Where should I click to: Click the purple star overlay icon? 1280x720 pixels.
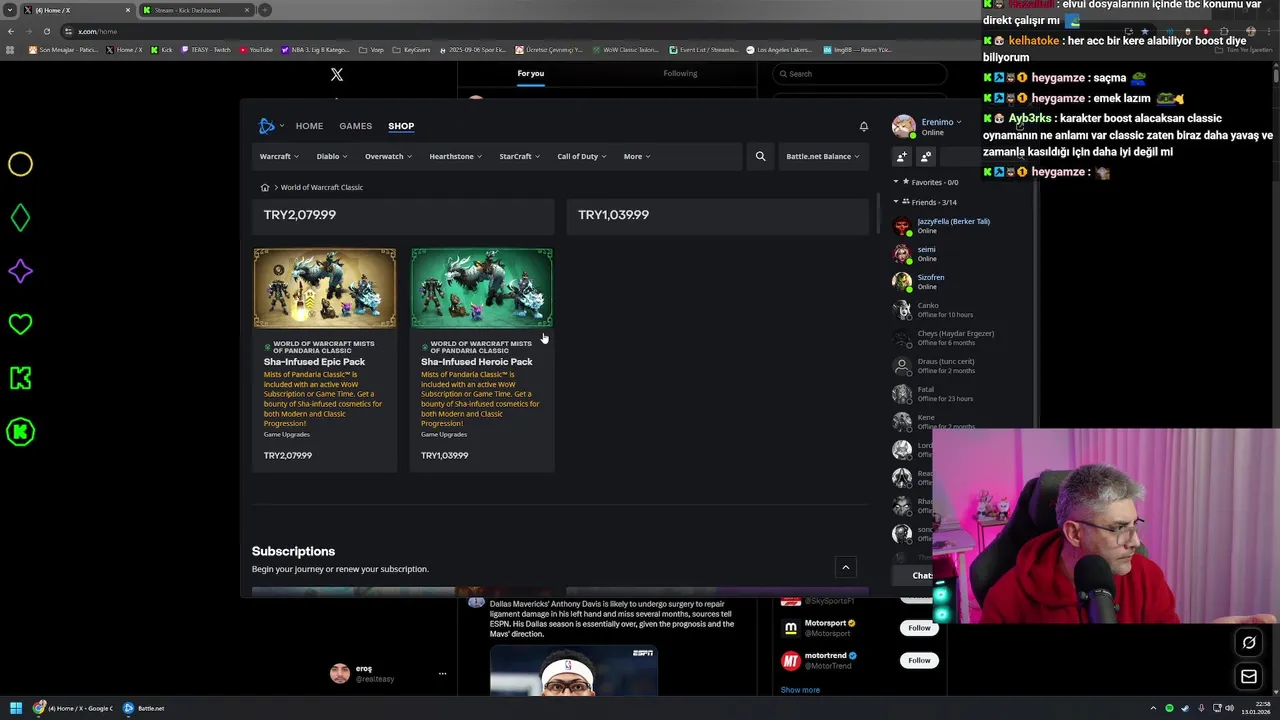[x=20, y=271]
